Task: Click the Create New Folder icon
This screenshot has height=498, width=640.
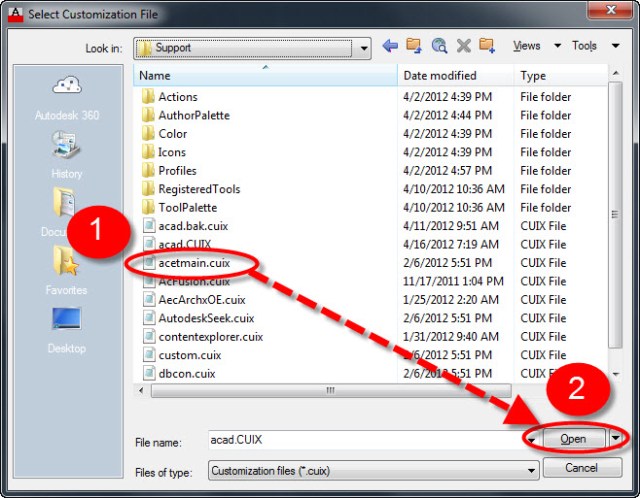Action: click(487, 46)
